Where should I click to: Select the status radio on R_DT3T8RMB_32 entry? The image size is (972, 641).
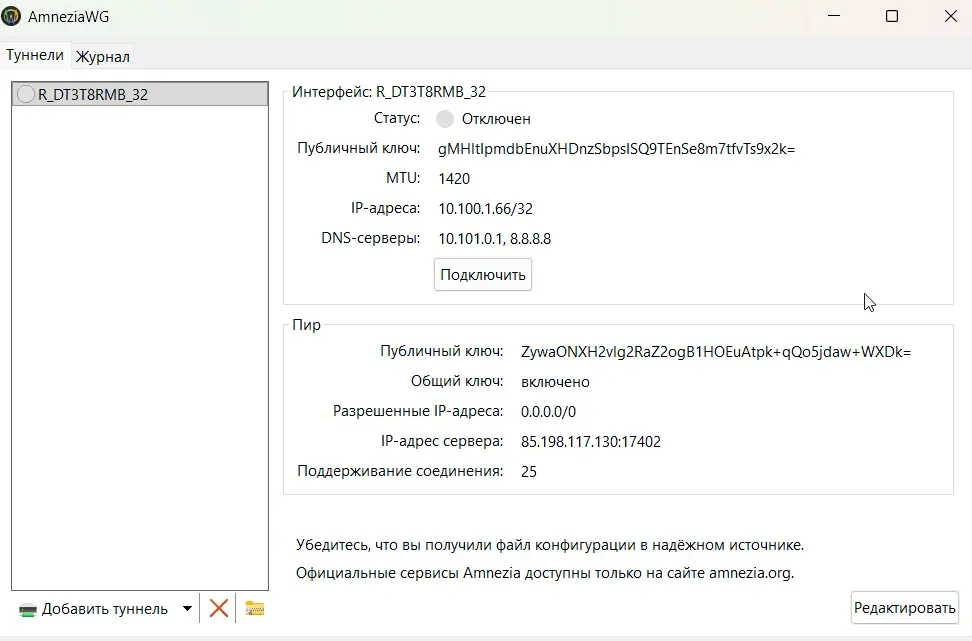click(25, 92)
